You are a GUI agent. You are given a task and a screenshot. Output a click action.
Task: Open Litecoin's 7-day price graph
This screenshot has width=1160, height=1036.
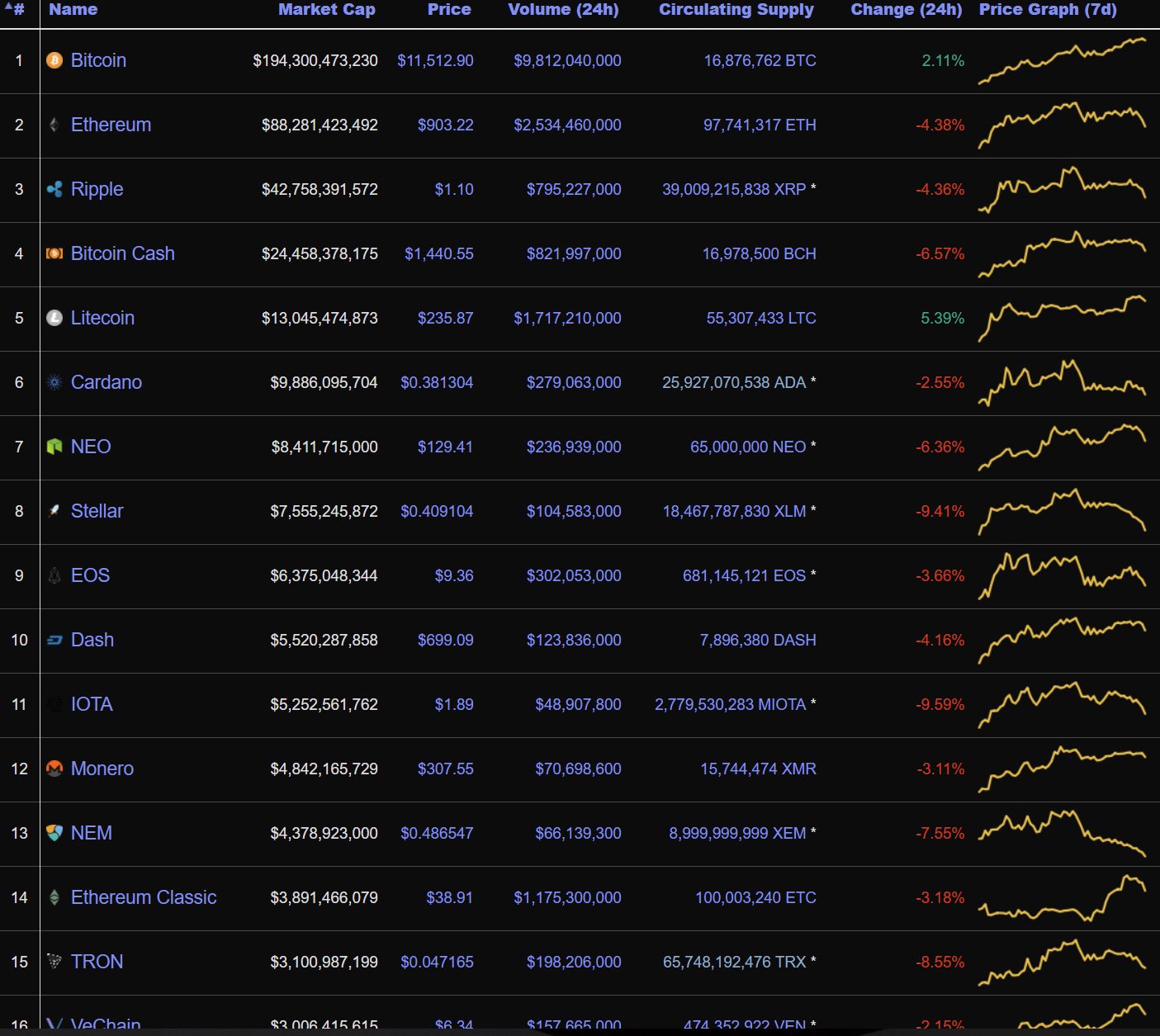coord(1062,319)
